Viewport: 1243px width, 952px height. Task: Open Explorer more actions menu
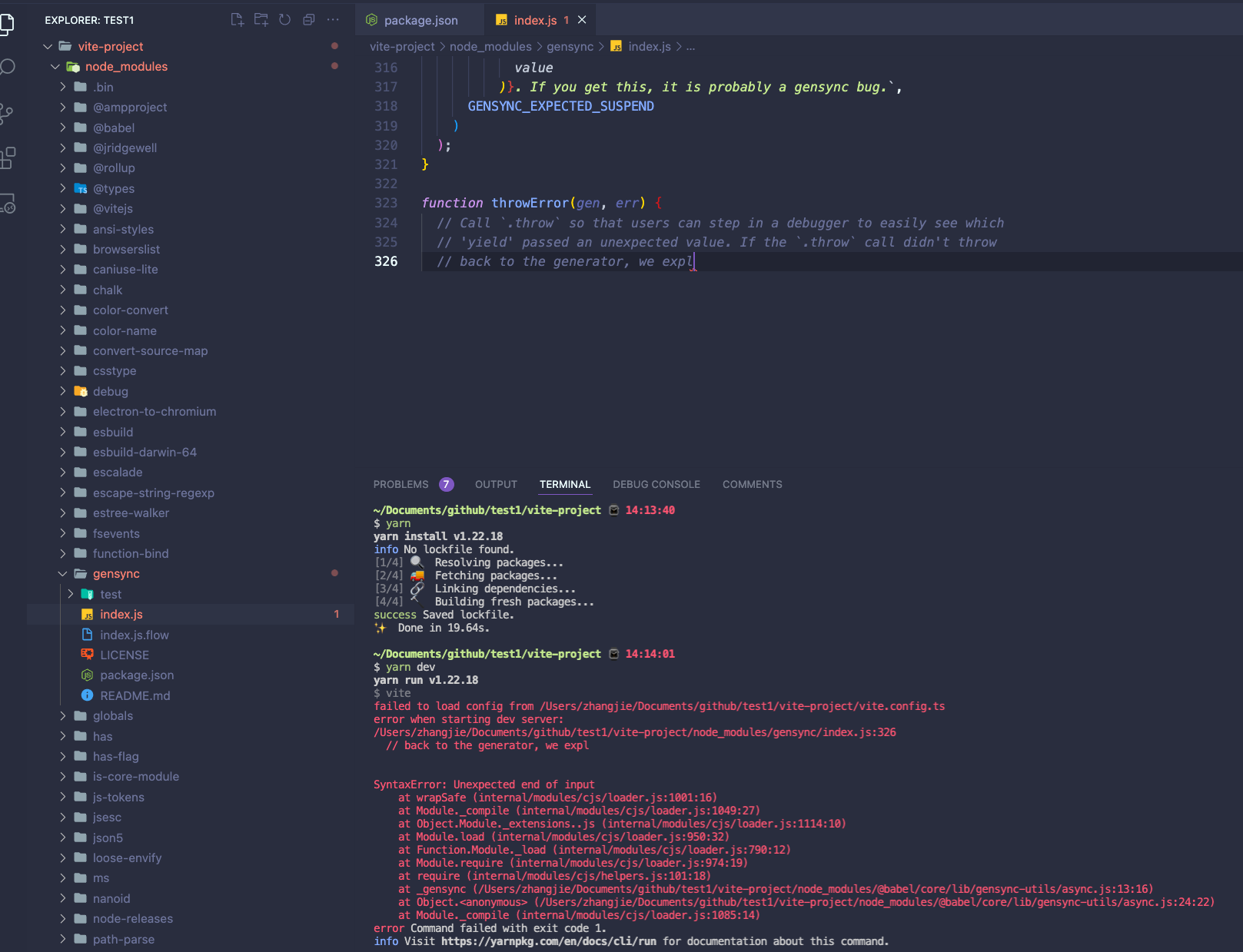(x=333, y=20)
